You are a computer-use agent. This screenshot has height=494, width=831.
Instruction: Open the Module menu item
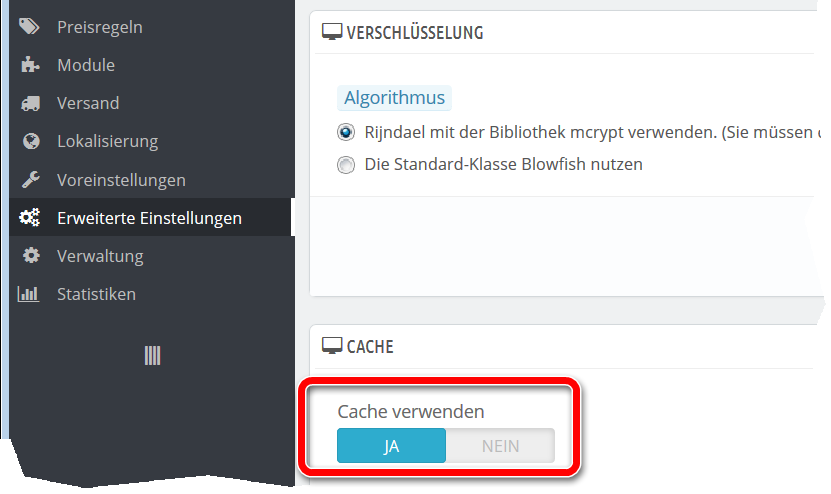(x=86, y=65)
